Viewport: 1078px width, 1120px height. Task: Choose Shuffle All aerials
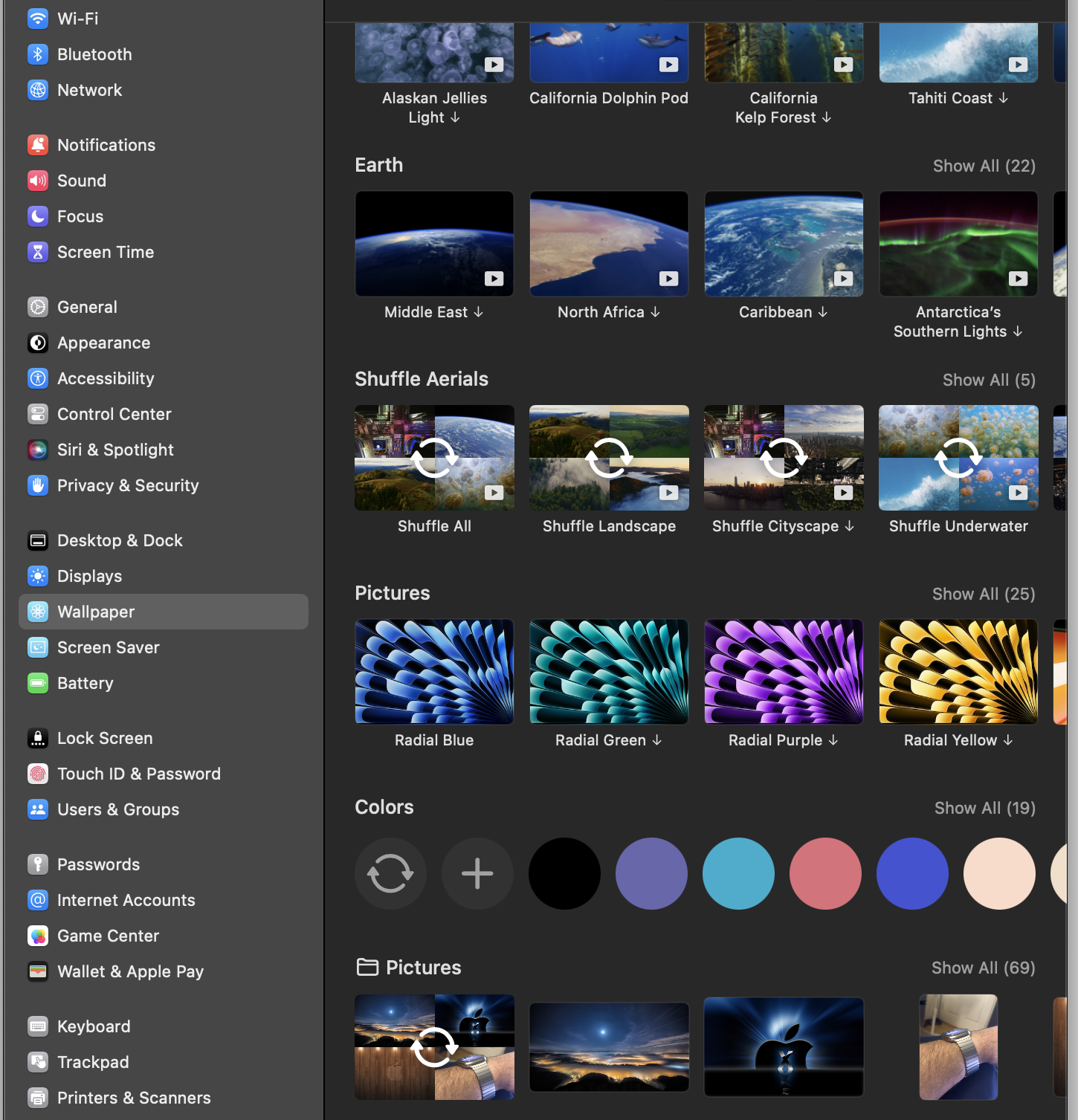point(434,458)
